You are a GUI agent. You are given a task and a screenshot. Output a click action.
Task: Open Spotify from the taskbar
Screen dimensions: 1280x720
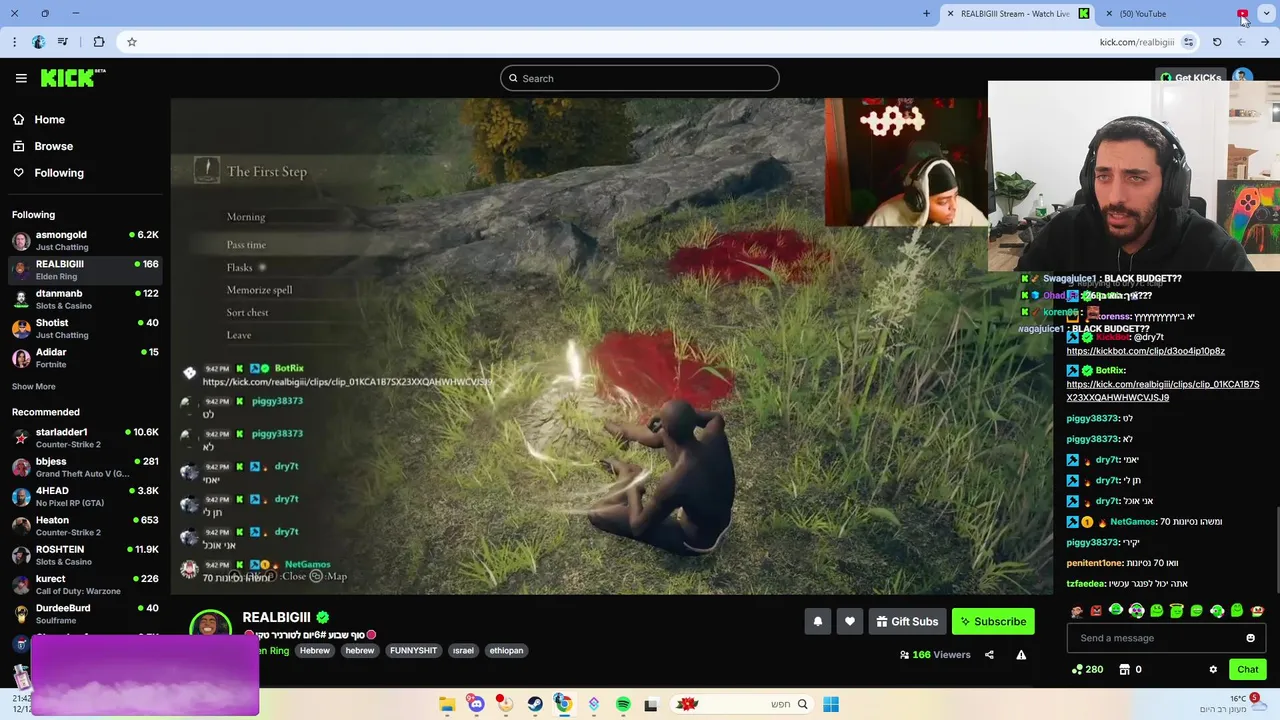[623, 704]
